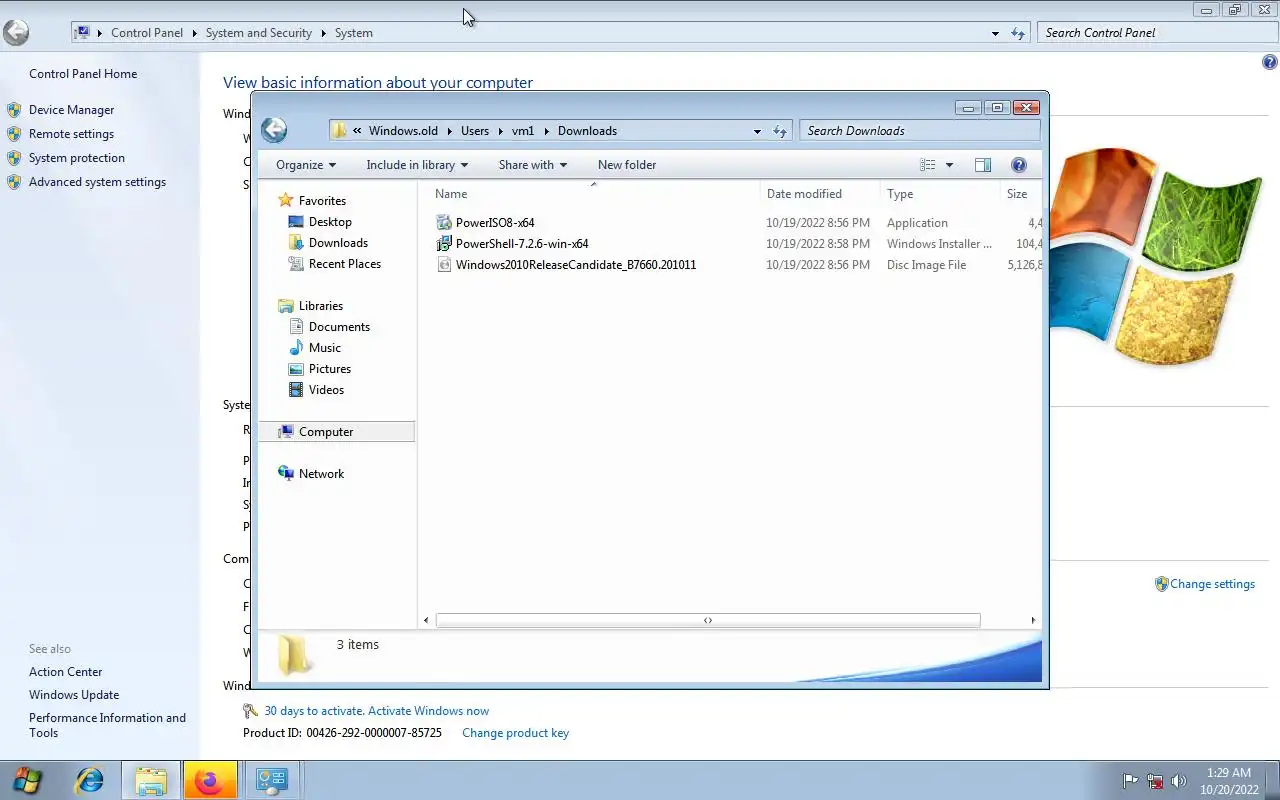Switch to Control Panel taskbar button
The width and height of the screenshot is (1280, 800).
[x=271, y=780]
